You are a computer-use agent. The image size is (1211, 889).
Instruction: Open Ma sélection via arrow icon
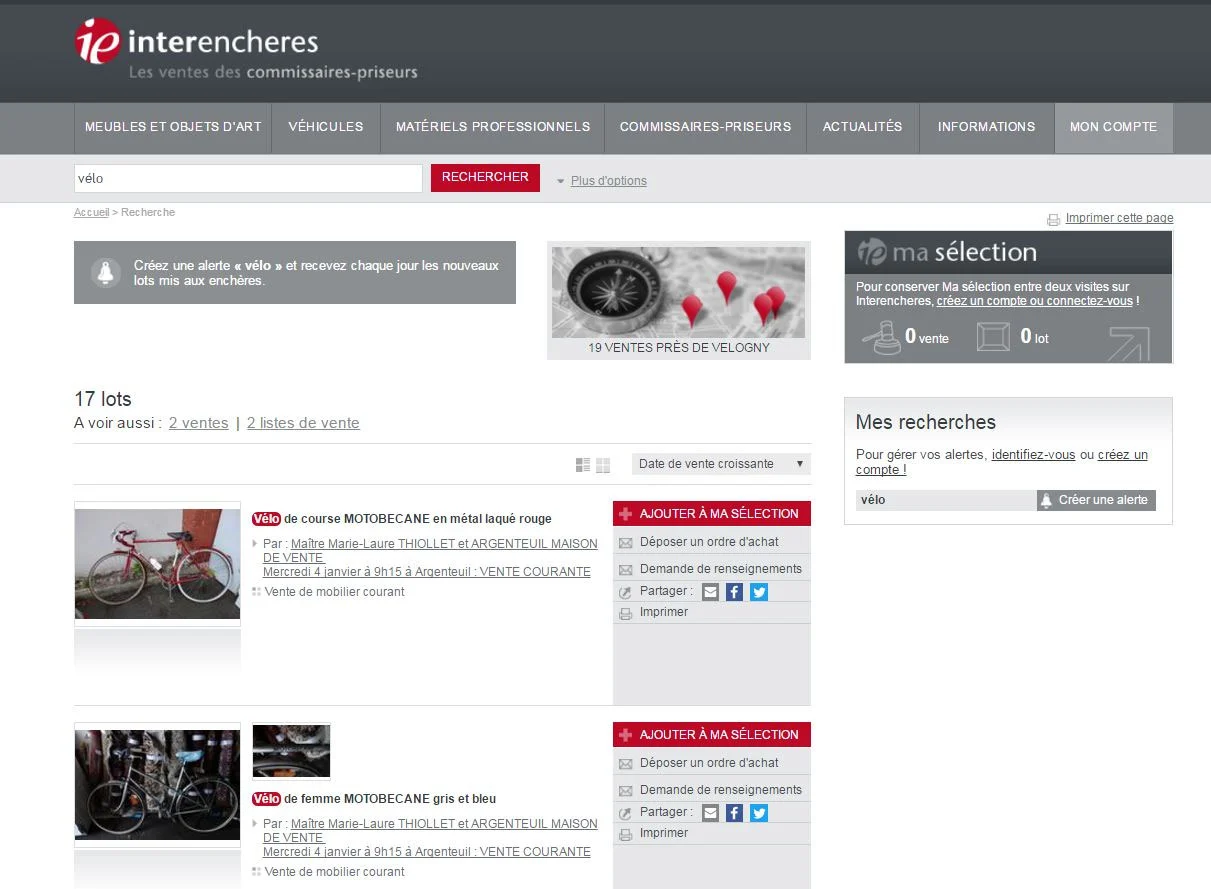tap(1129, 343)
